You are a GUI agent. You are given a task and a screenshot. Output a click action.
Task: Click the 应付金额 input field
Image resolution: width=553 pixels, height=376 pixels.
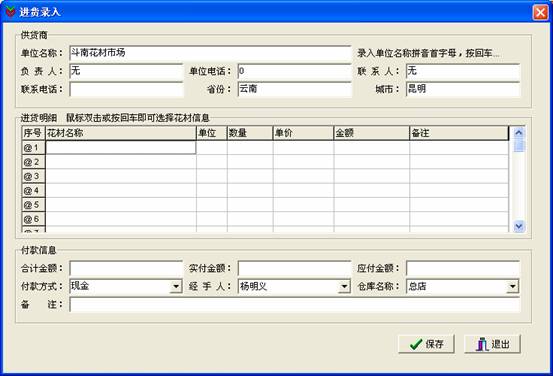pyautogui.click(x=463, y=268)
